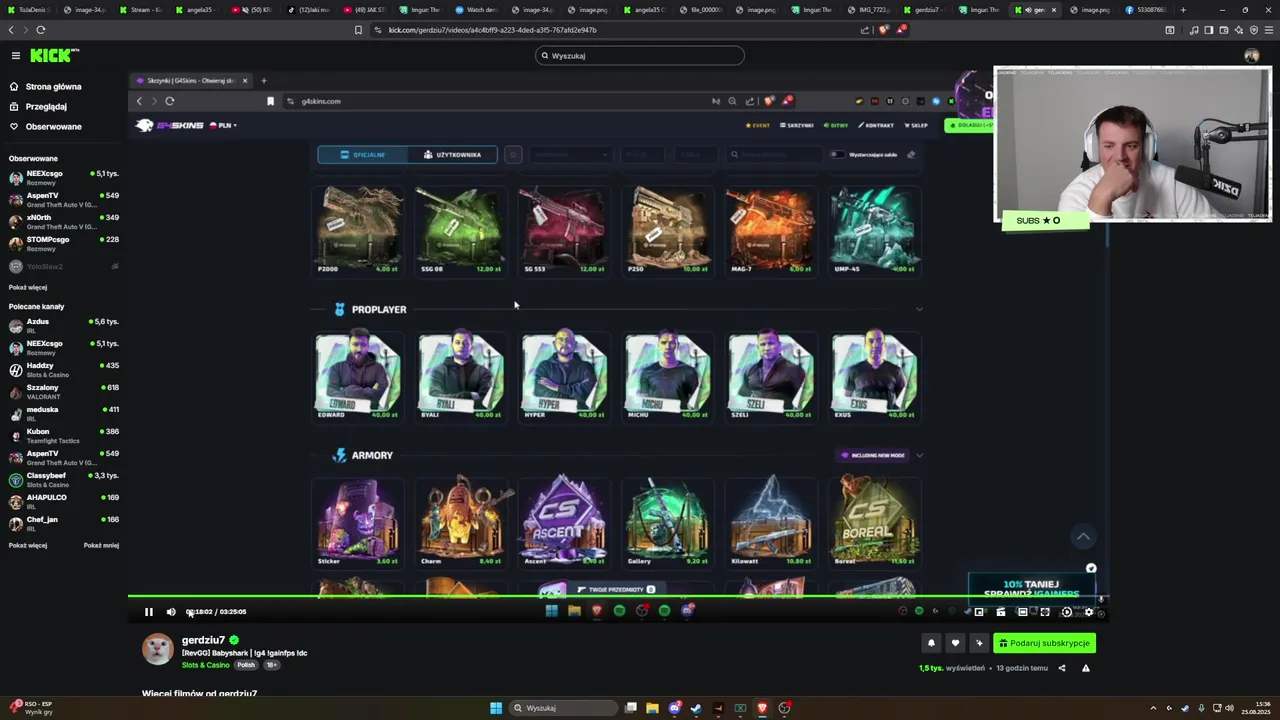The width and height of the screenshot is (1280, 720).
Task: Open Obserwowane in sidebar
Action: pos(53,127)
